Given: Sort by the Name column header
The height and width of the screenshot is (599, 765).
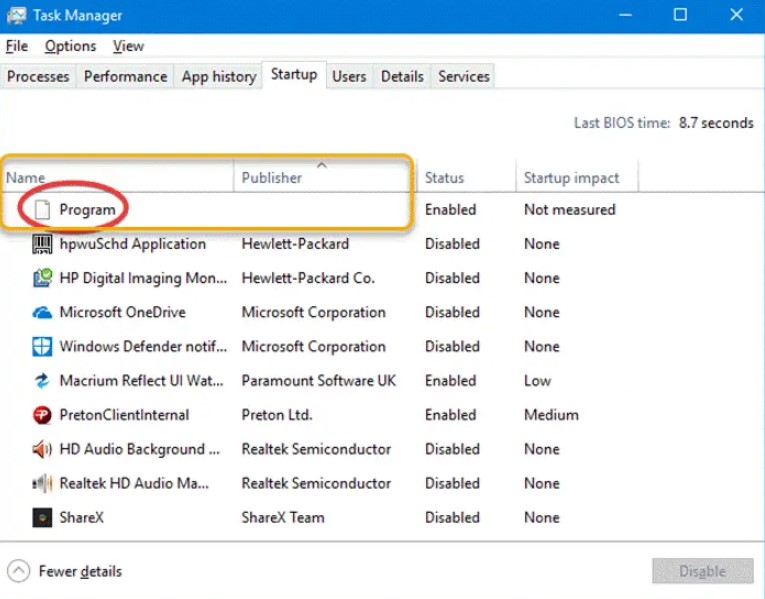Looking at the screenshot, I should coord(117,178).
